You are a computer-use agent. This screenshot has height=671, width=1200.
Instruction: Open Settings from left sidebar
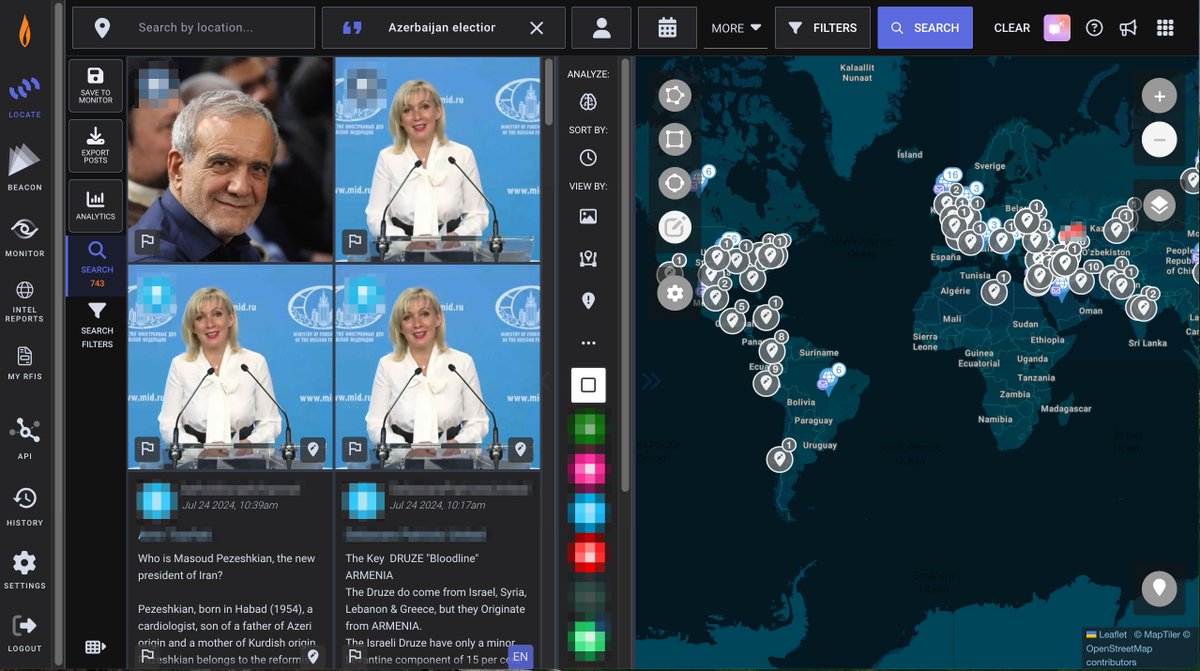click(25, 570)
